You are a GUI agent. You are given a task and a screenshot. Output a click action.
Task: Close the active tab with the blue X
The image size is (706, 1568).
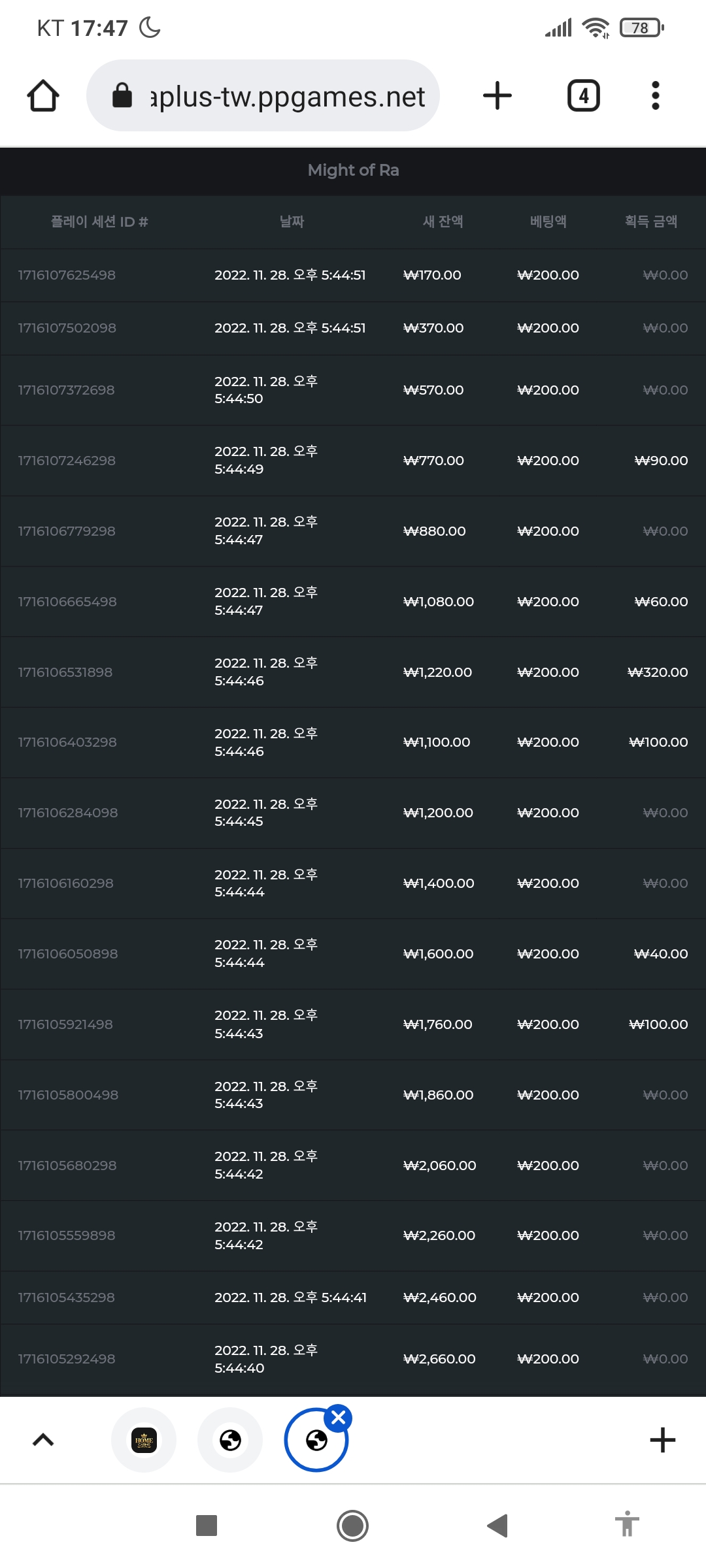click(339, 1418)
